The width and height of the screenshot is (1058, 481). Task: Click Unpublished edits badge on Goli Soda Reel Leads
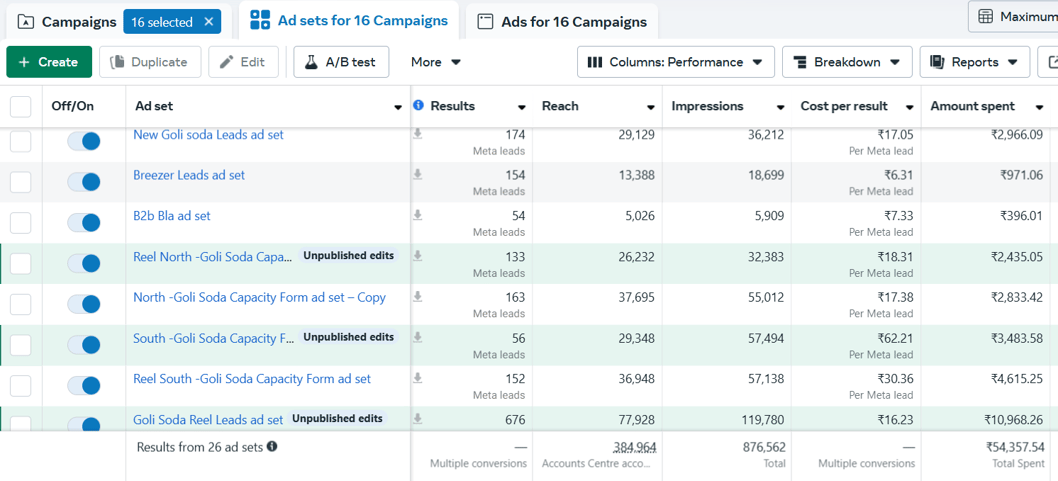pos(337,418)
